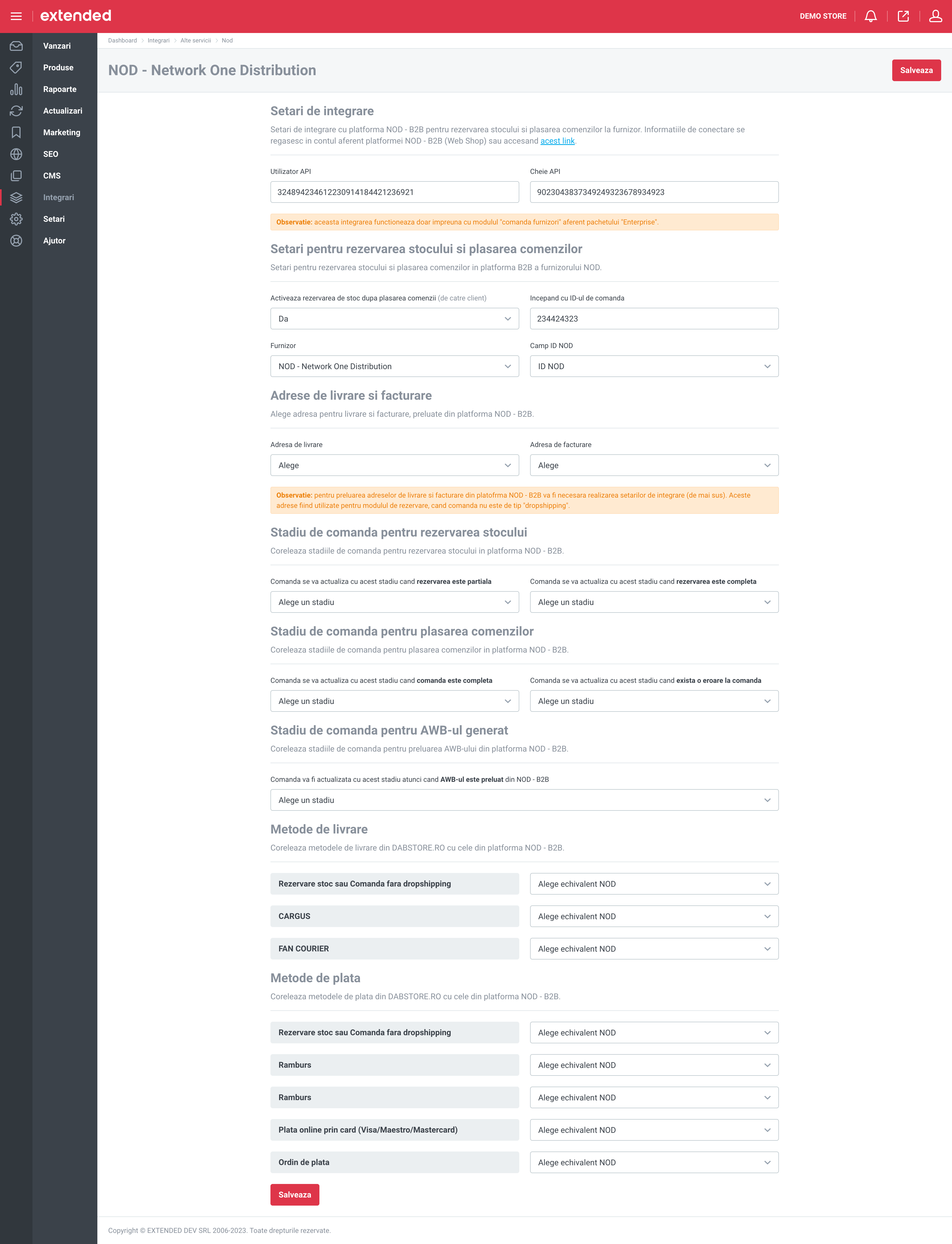
Task: Open eroare la comanda stadiu dropdown
Action: click(x=654, y=701)
